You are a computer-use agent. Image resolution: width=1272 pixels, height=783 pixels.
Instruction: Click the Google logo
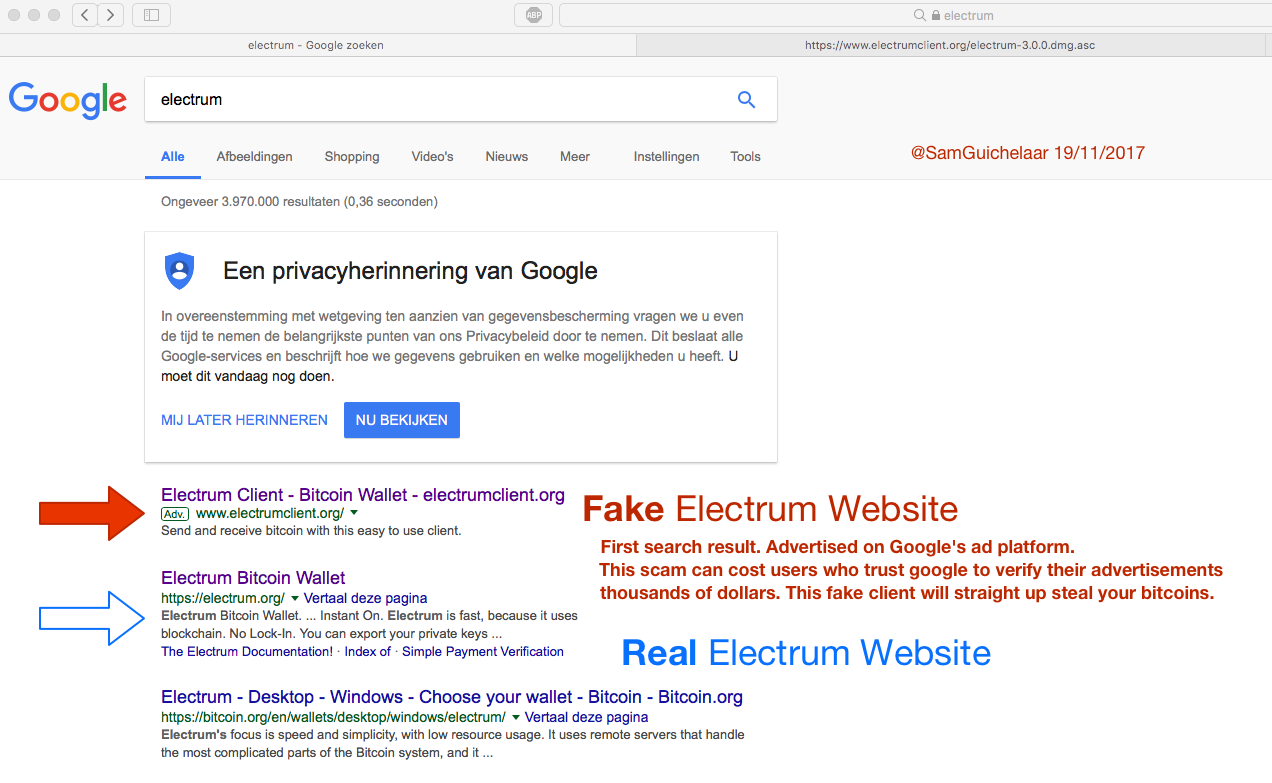pos(67,100)
